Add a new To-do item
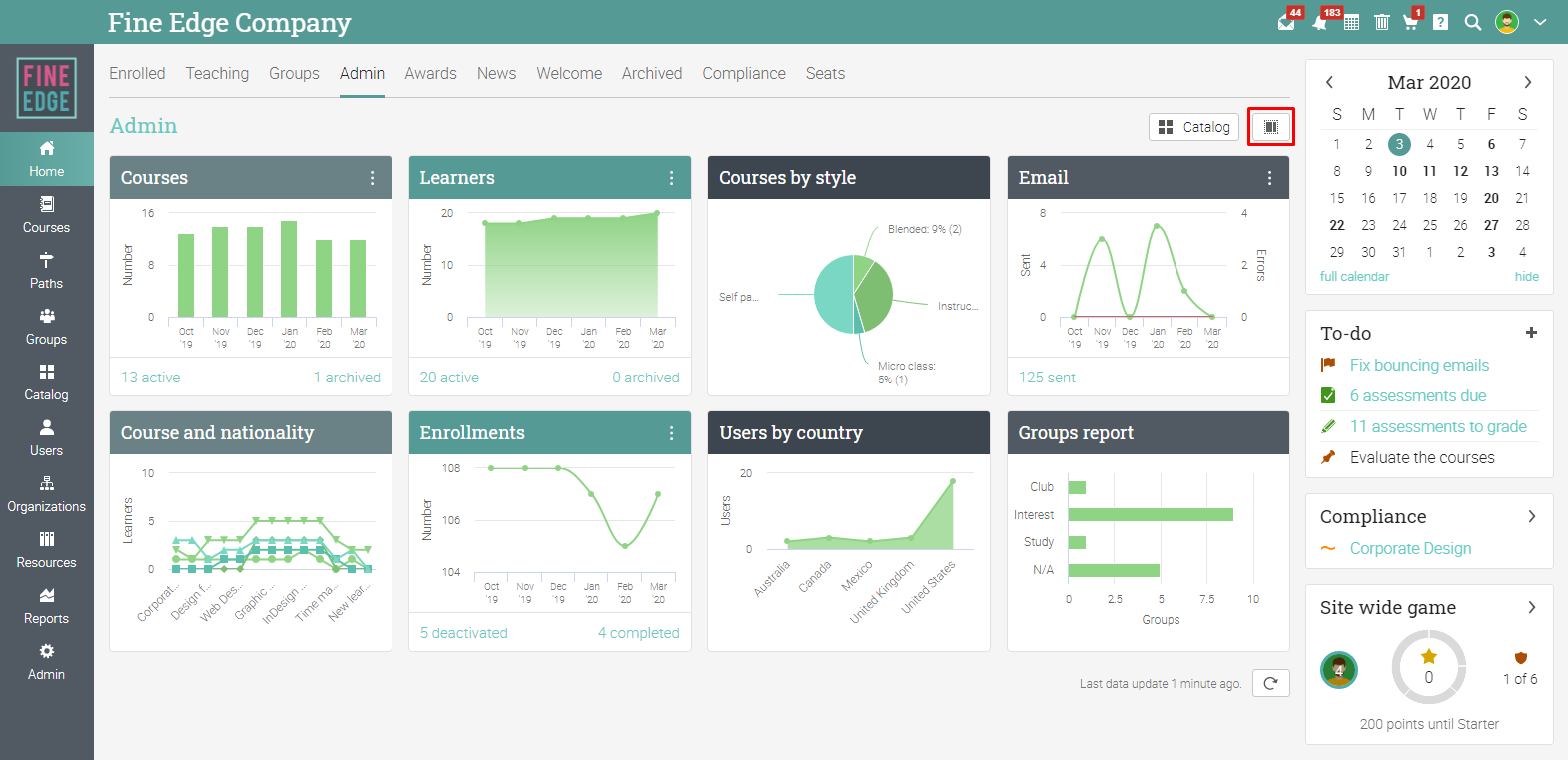The width and height of the screenshot is (1568, 760). click(1531, 333)
